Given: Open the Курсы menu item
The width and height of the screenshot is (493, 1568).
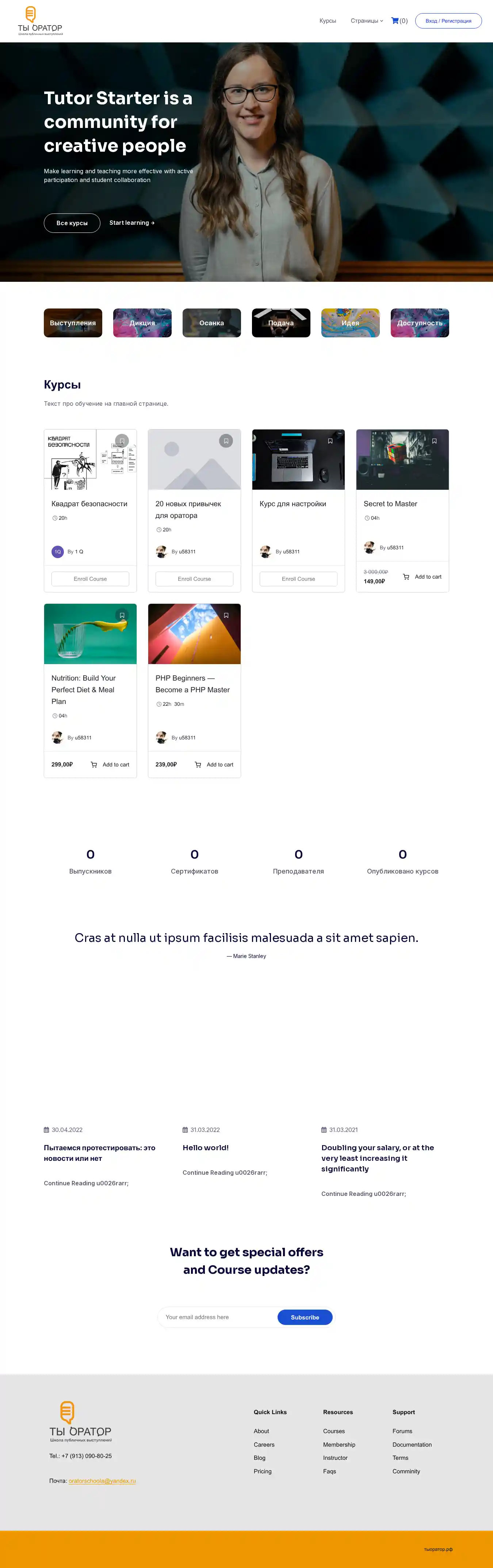Looking at the screenshot, I should click(328, 21).
